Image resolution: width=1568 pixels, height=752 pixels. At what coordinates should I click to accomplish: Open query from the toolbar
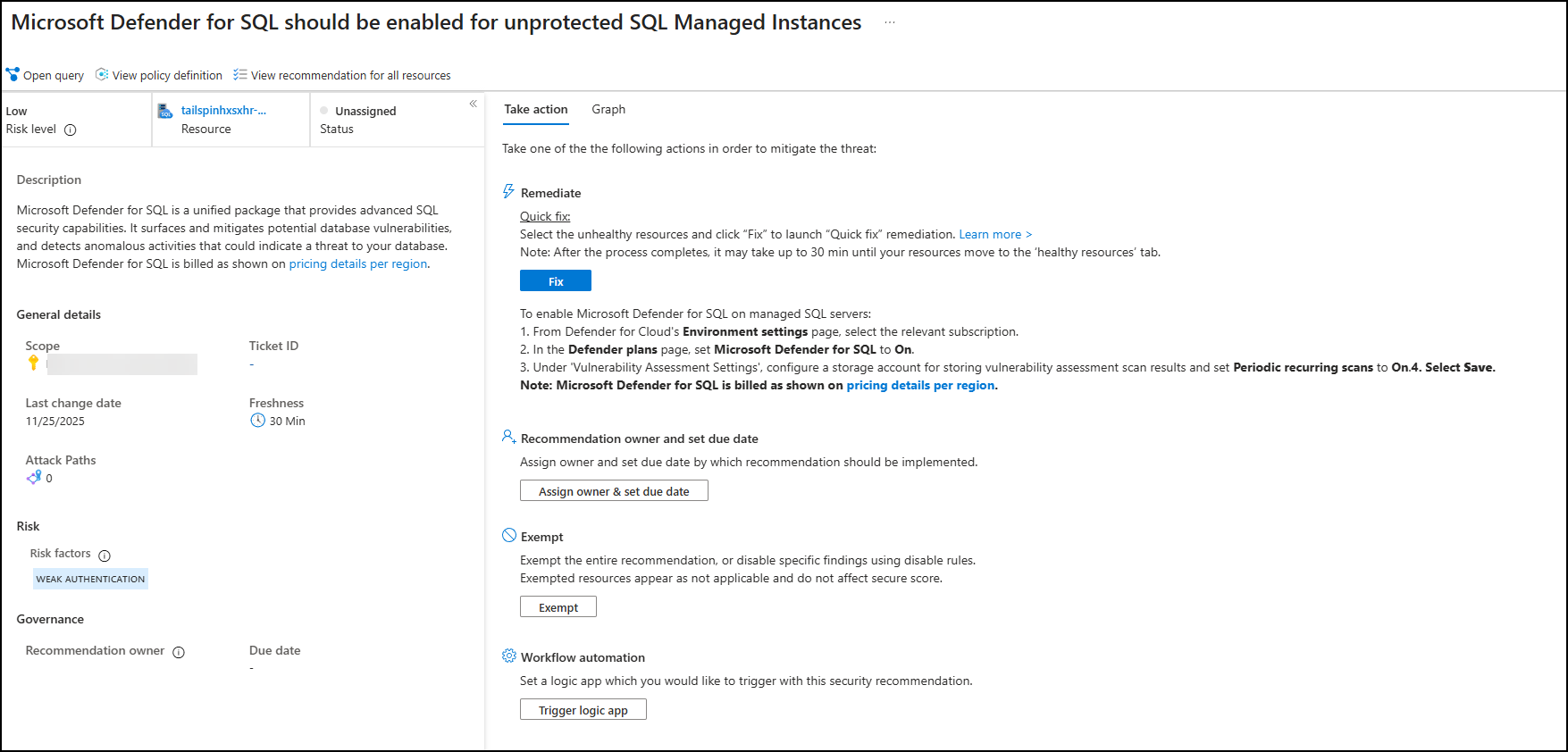pyautogui.click(x=45, y=75)
